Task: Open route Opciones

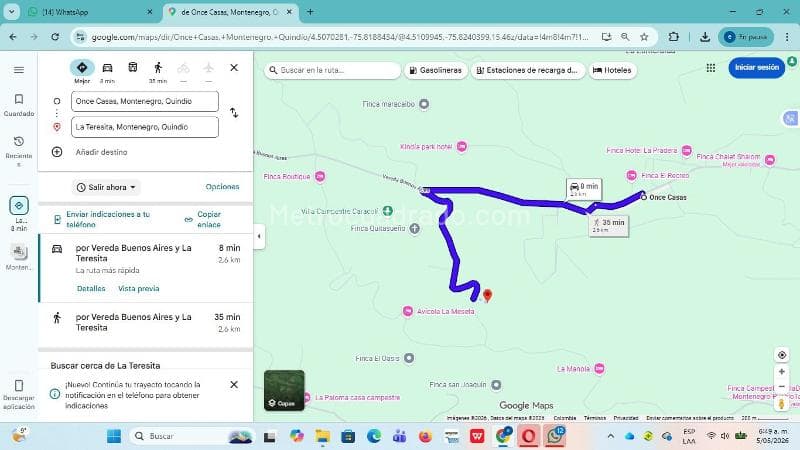Action: coord(222,187)
